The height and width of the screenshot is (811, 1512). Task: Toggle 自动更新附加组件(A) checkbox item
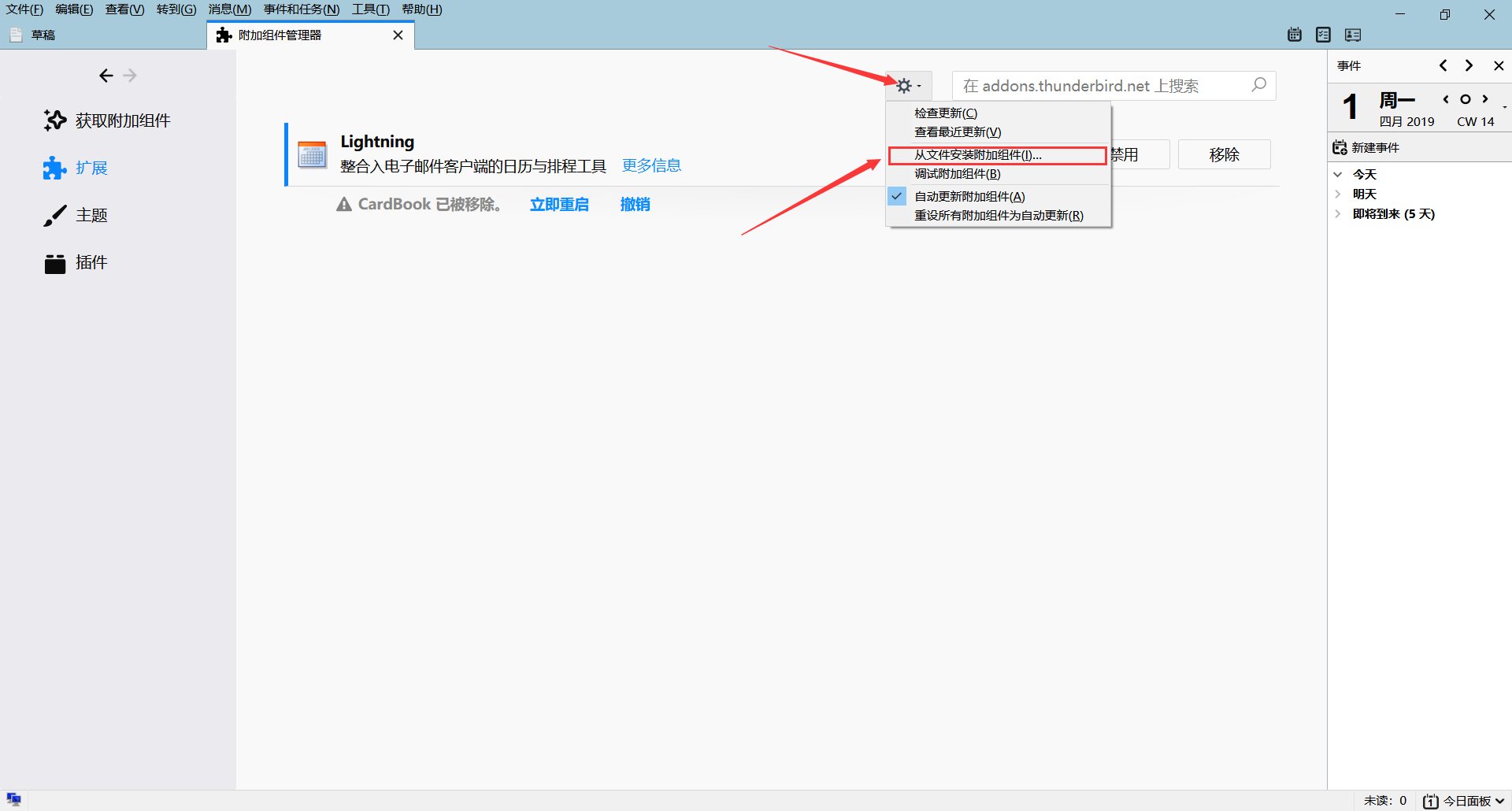click(x=999, y=197)
